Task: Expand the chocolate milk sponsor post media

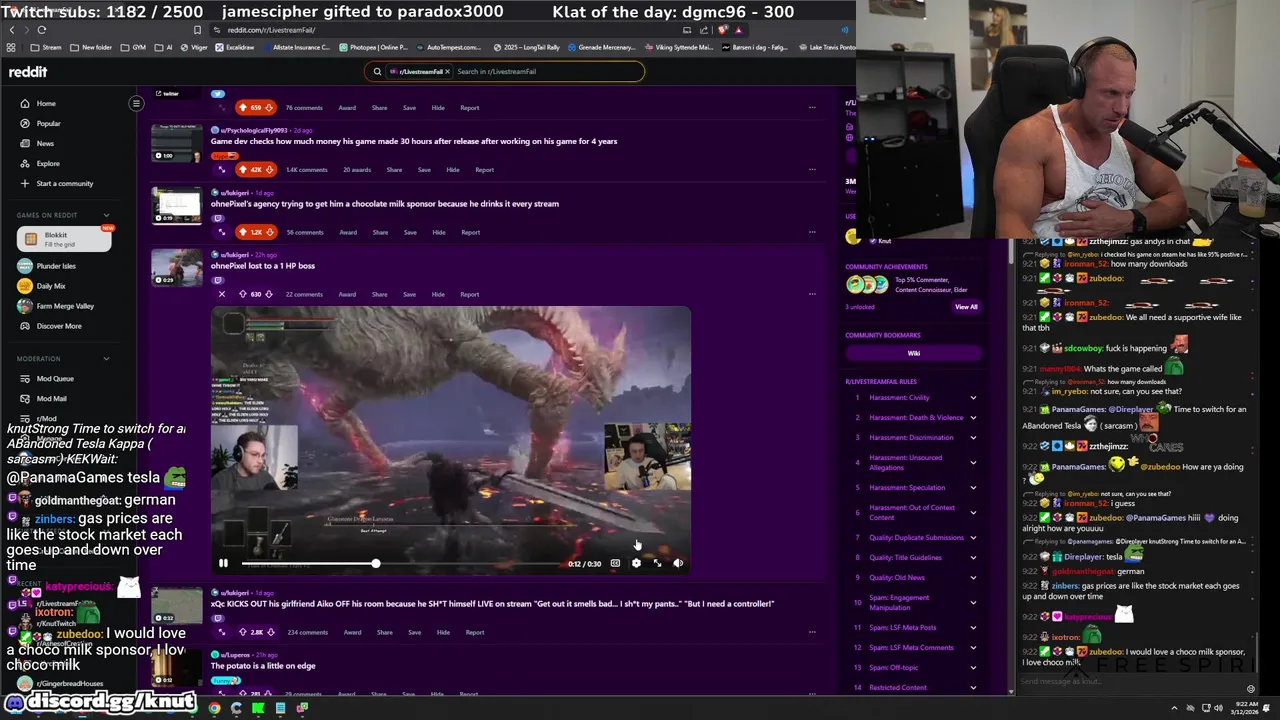Action: coord(222,232)
